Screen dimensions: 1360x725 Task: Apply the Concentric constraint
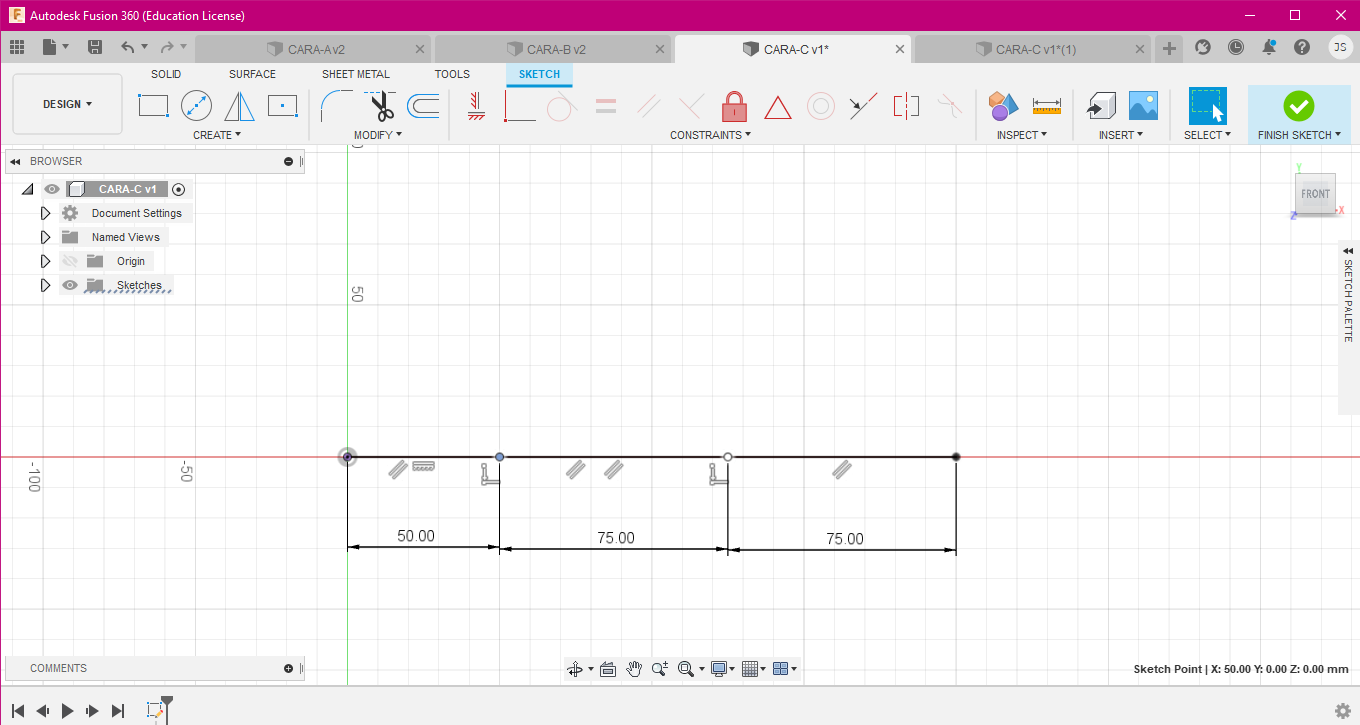point(821,105)
